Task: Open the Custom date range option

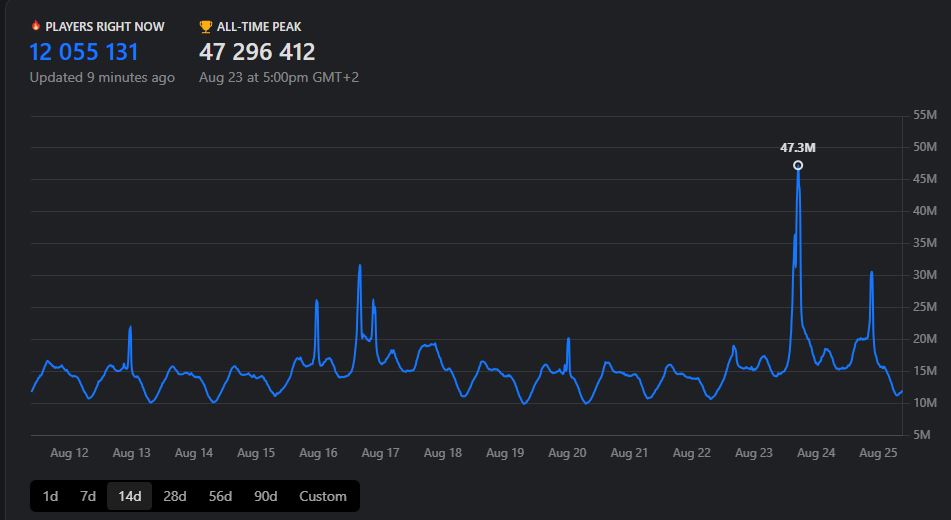Action: [322, 496]
